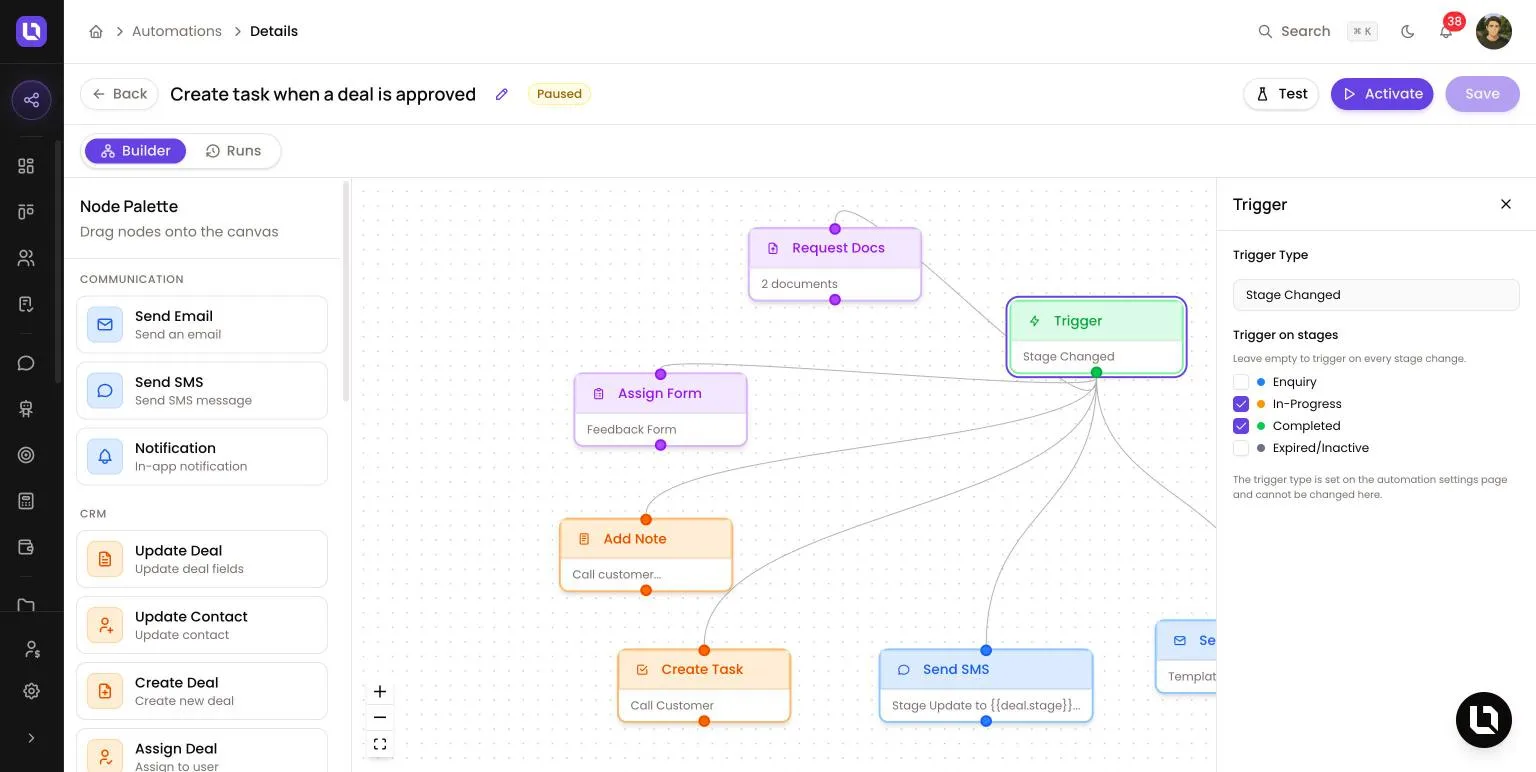Open notifications bell with 38 badge
The image size is (1536, 772).
1446,31
